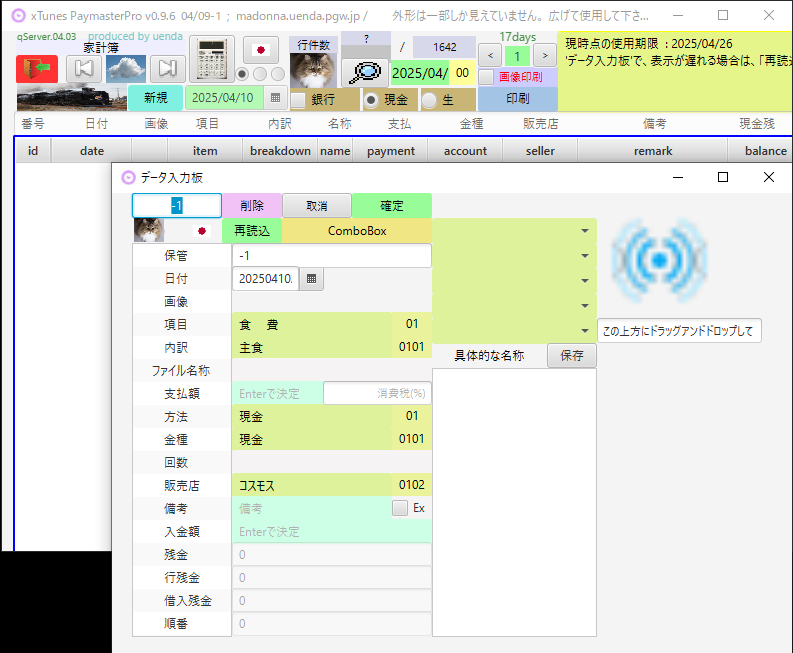
Task: Select the 現金 radio button
Action: 371,100
